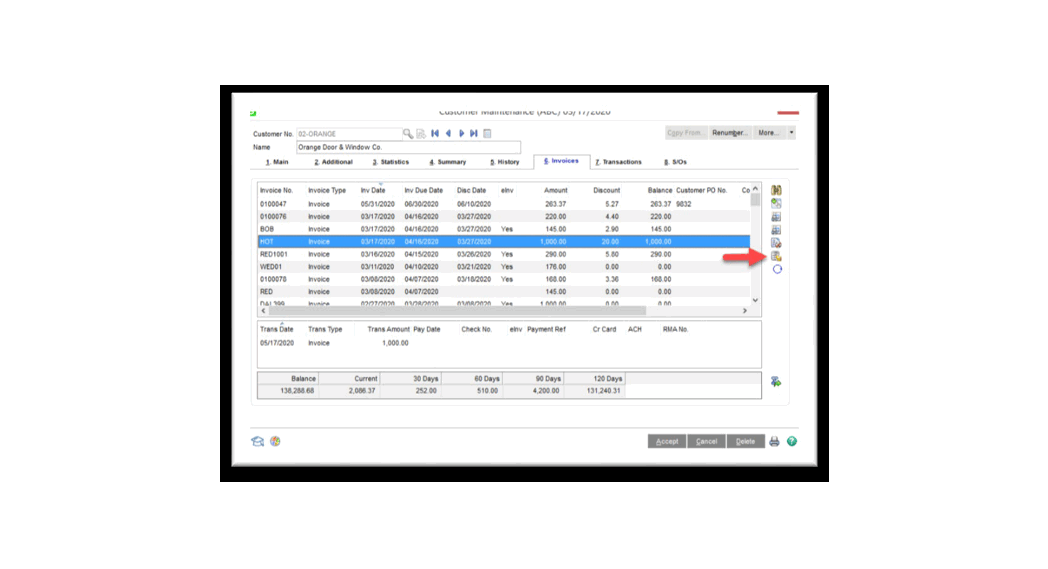
Task: Select invoice row BOB
Action: point(504,229)
